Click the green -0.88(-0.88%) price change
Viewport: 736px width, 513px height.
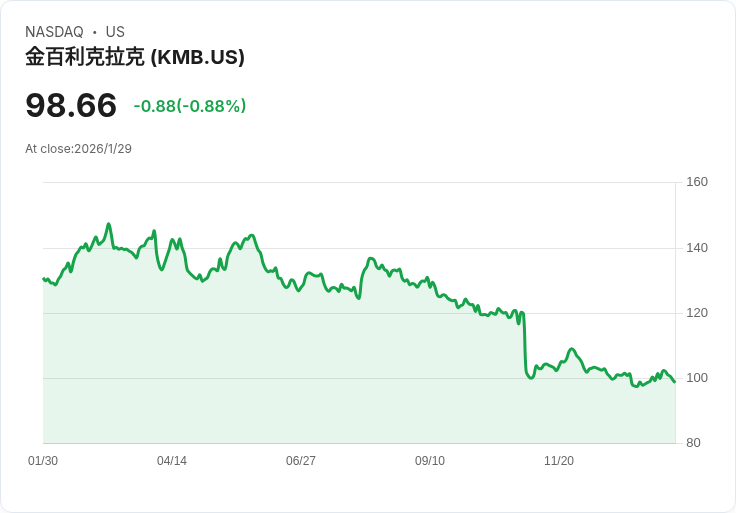(x=190, y=106)
